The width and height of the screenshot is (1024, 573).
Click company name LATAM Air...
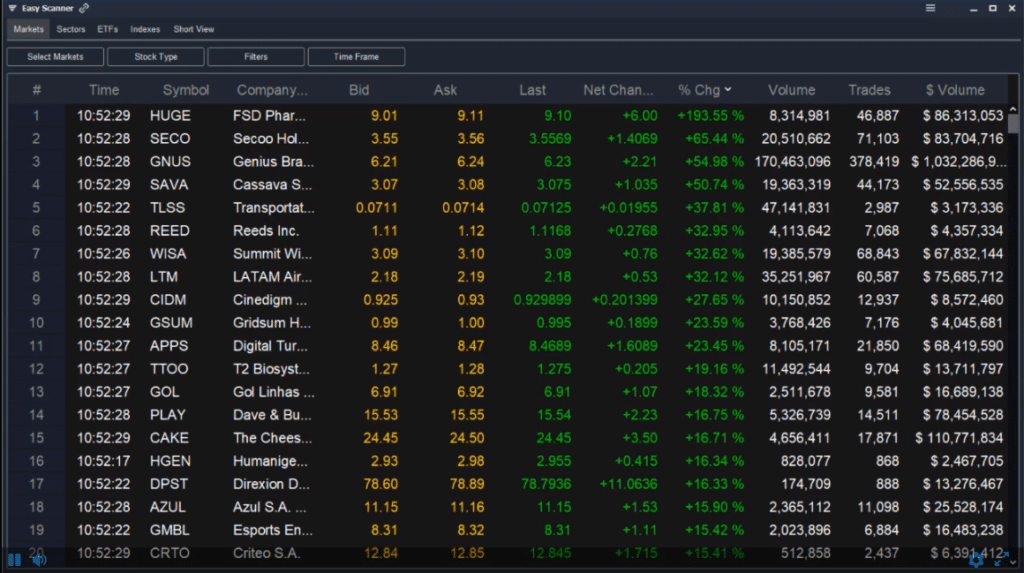(x=272, y=277)
